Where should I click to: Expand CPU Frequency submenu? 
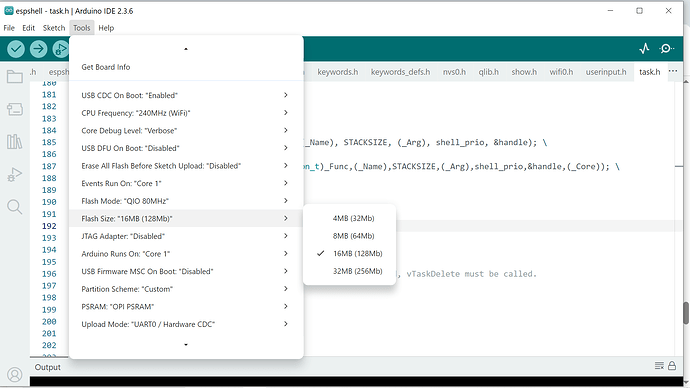click(186, 113)
